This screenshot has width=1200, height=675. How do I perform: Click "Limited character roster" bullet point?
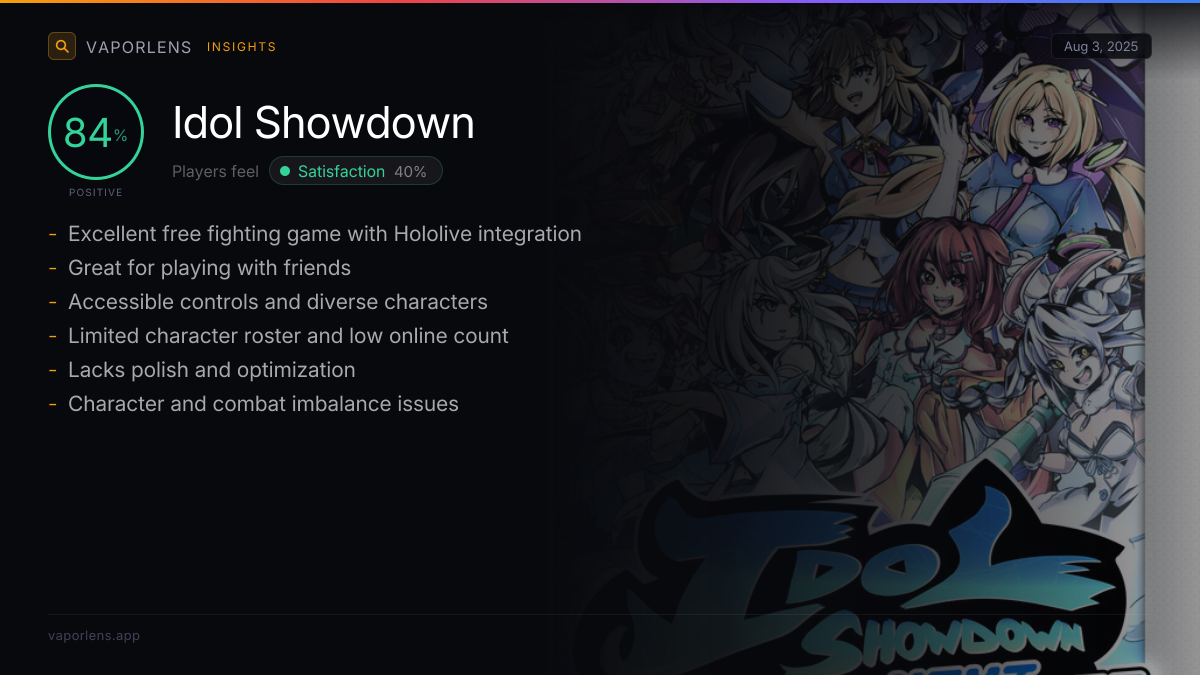279,336
